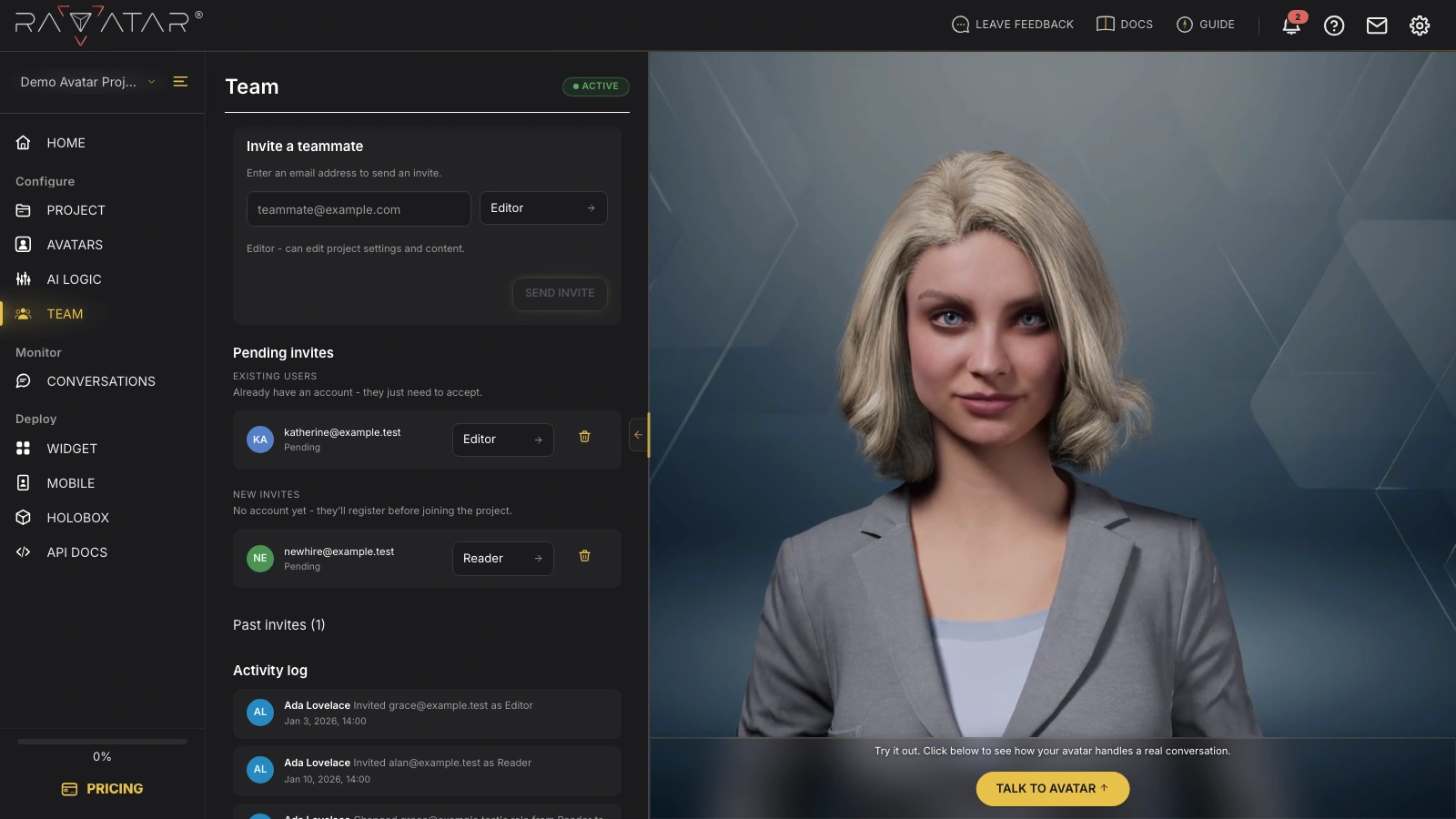Open DOCS link in header

coord(1125,25)
